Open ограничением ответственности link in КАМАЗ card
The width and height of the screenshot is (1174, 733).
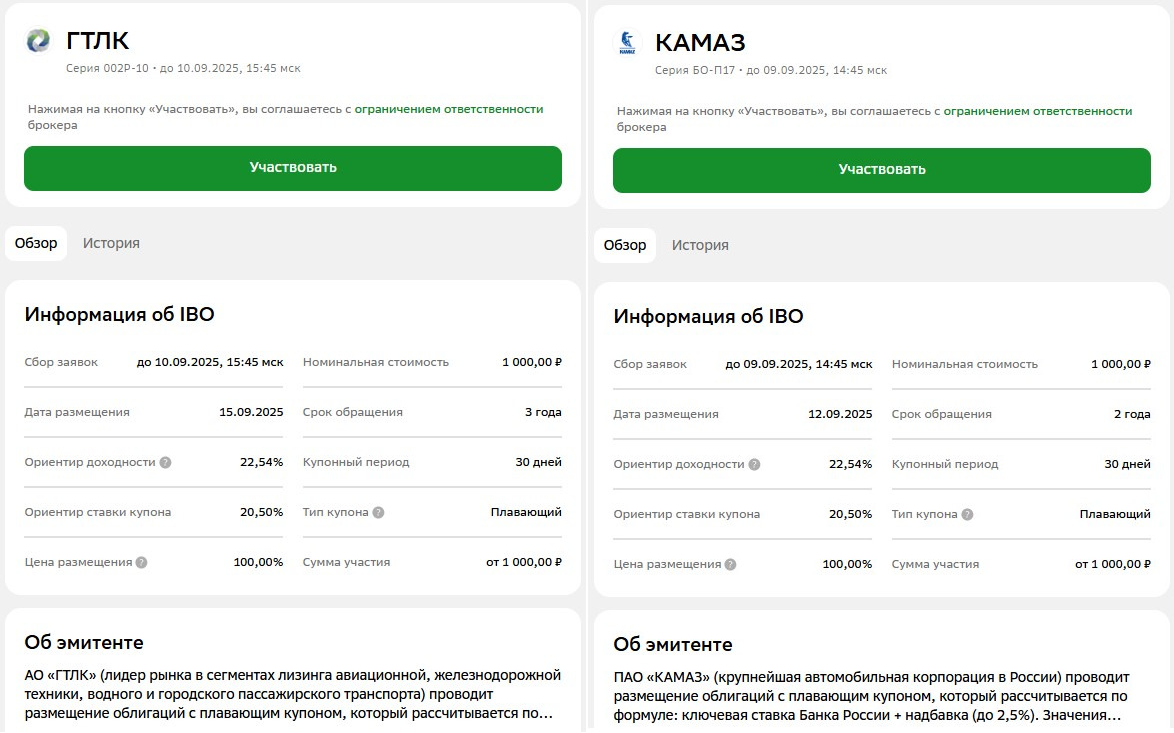[1038, 111]
